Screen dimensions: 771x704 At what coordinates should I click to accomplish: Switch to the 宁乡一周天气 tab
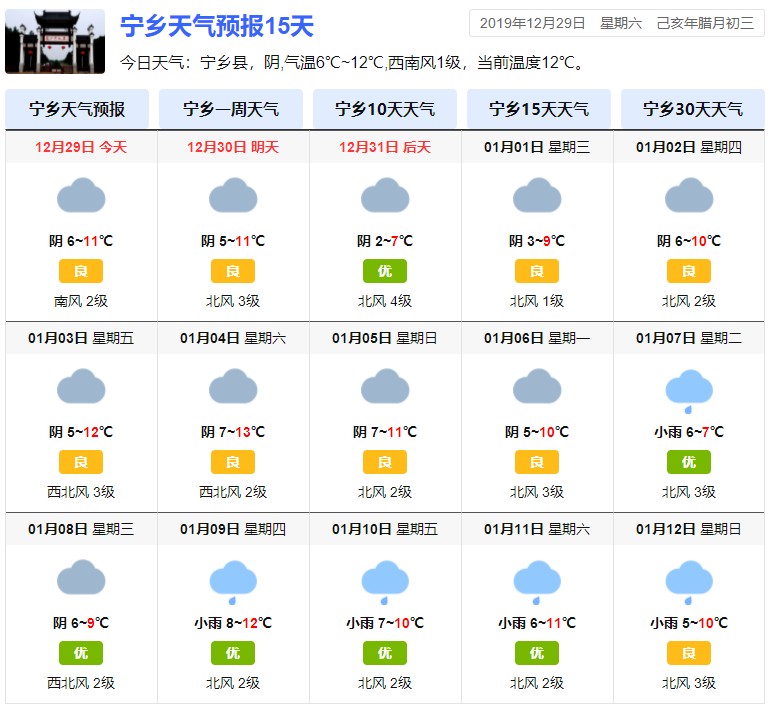click(x=231, y=109)
